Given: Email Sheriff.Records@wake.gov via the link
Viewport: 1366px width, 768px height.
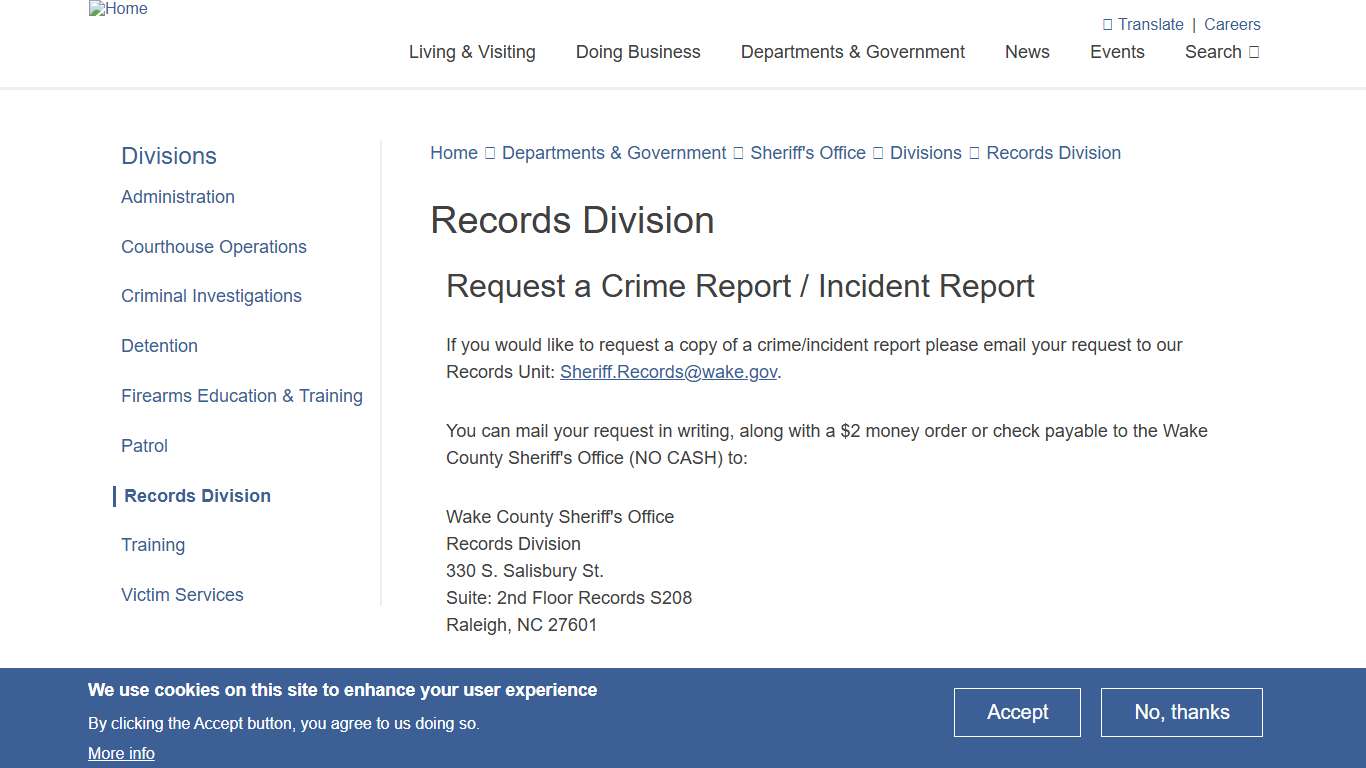Looking at the screenshot, I should [x=668, y=371].
